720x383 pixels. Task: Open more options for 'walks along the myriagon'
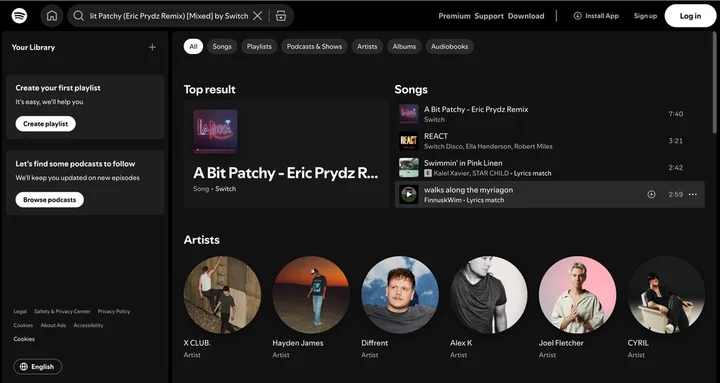pos(693,194)
